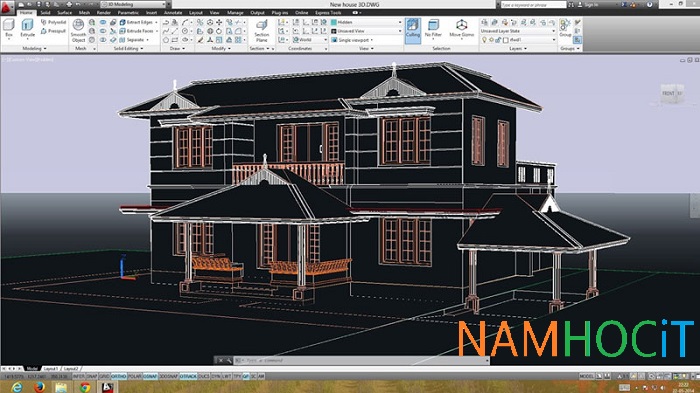Enable SNAP mode in status bar
700x393 pixels.
[92, 376]
